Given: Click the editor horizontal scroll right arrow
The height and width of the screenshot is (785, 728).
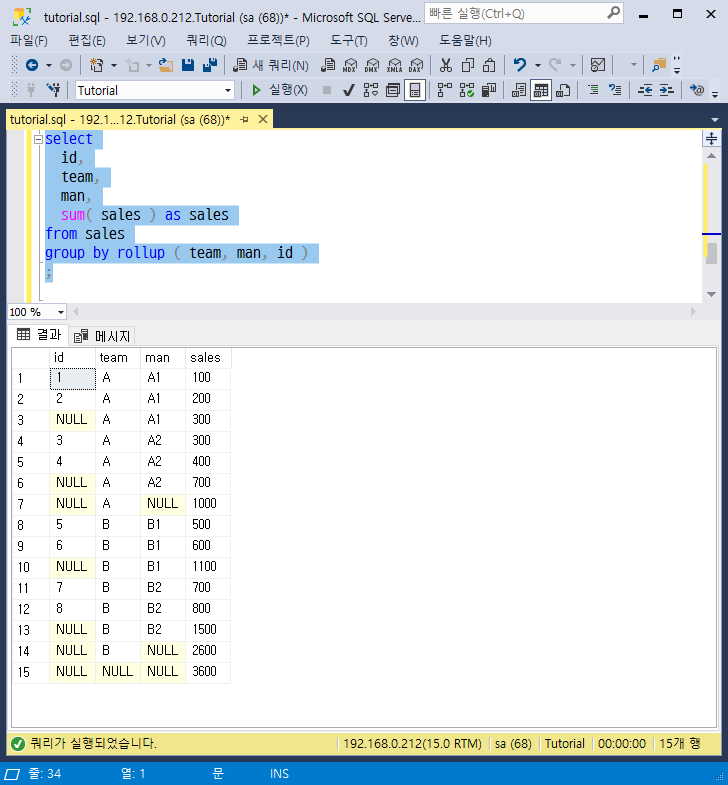Looking at the screenshot, I should [693, 312].
